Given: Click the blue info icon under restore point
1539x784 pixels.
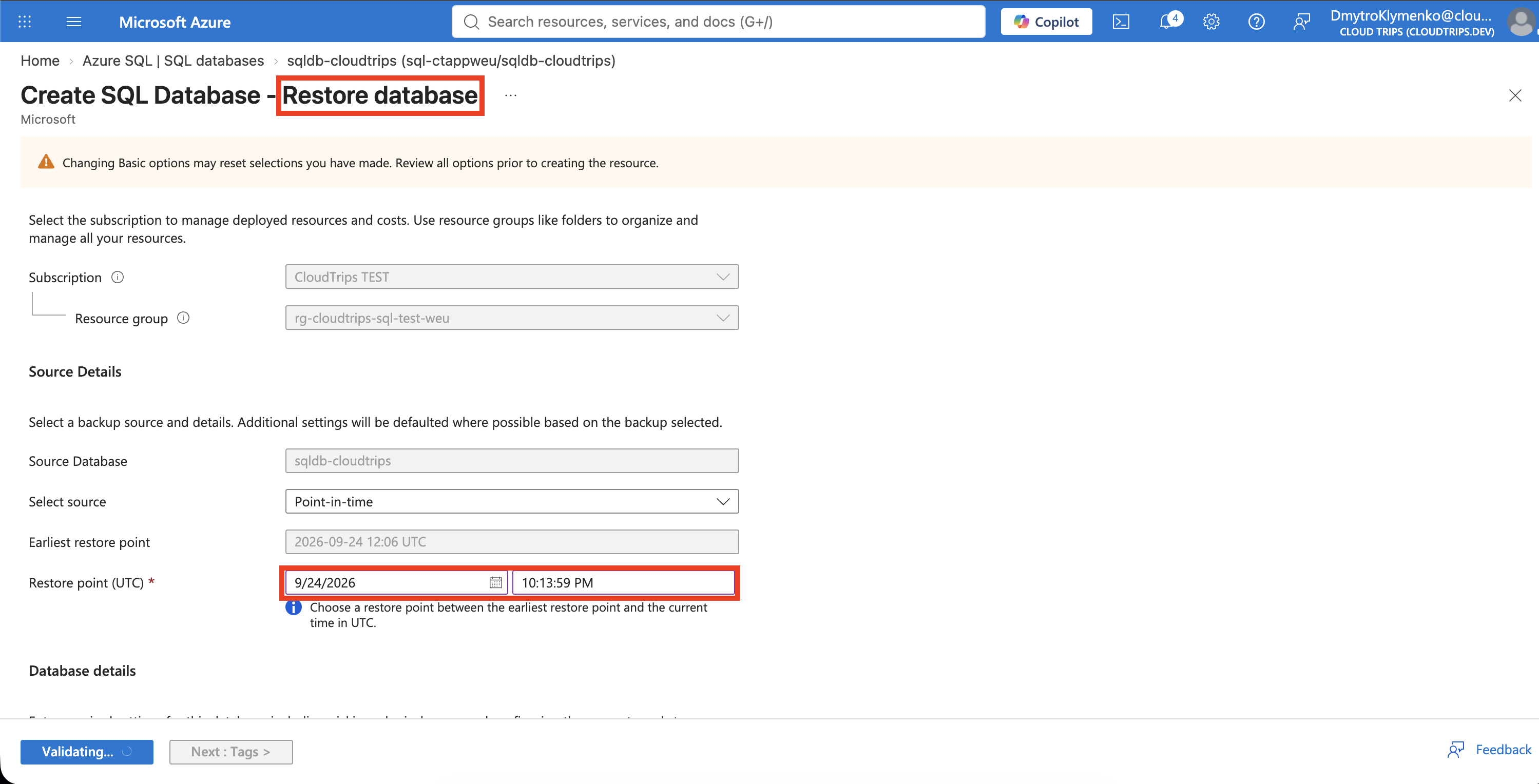Looking at the screenshot, I should coord(293,607).
